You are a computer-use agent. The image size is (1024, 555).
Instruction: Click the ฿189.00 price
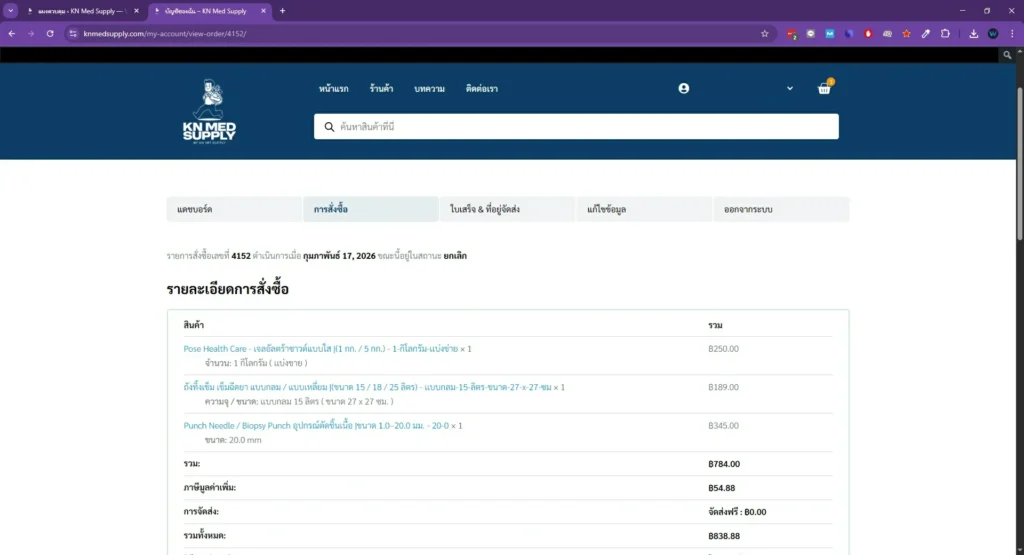pos(724,387)
